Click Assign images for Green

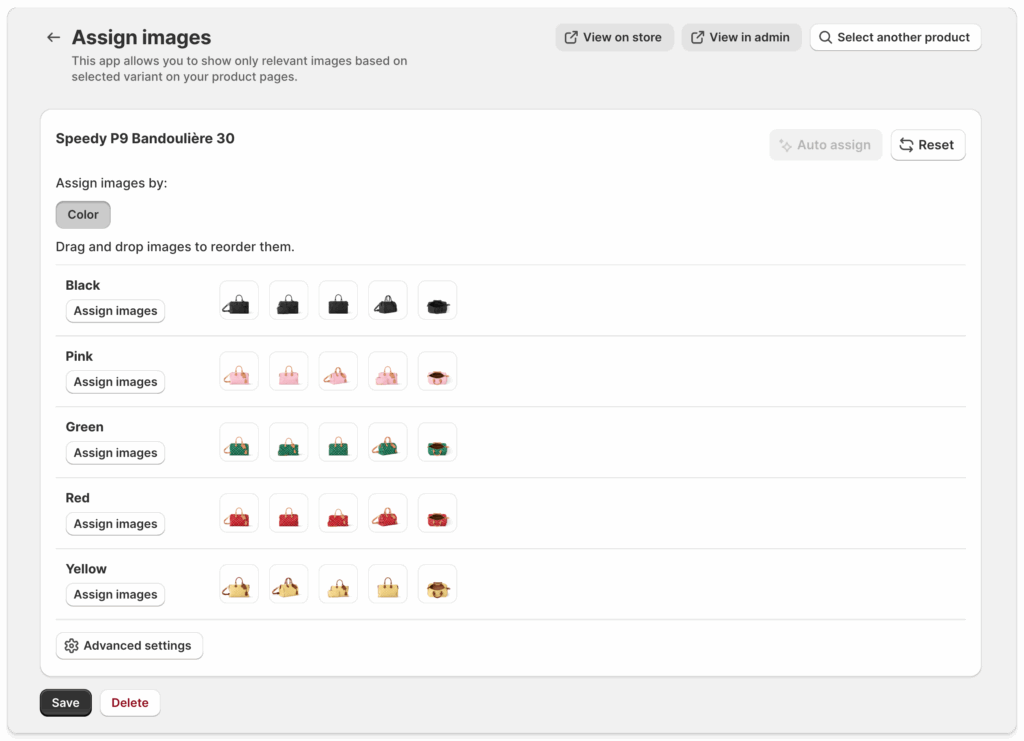pos(116,452)
